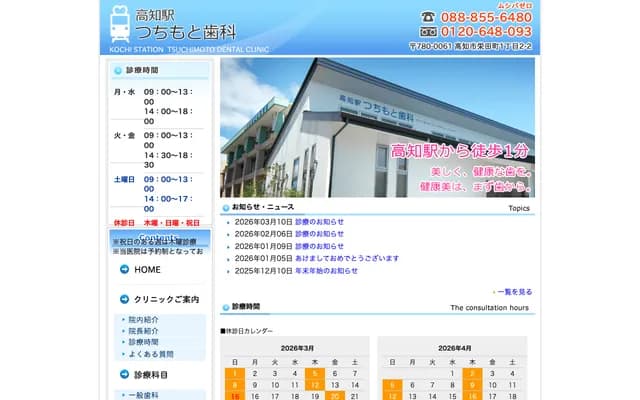640x400 pixels.
Task: Open the 診療科目 menu section
Action: pos(151,375)
